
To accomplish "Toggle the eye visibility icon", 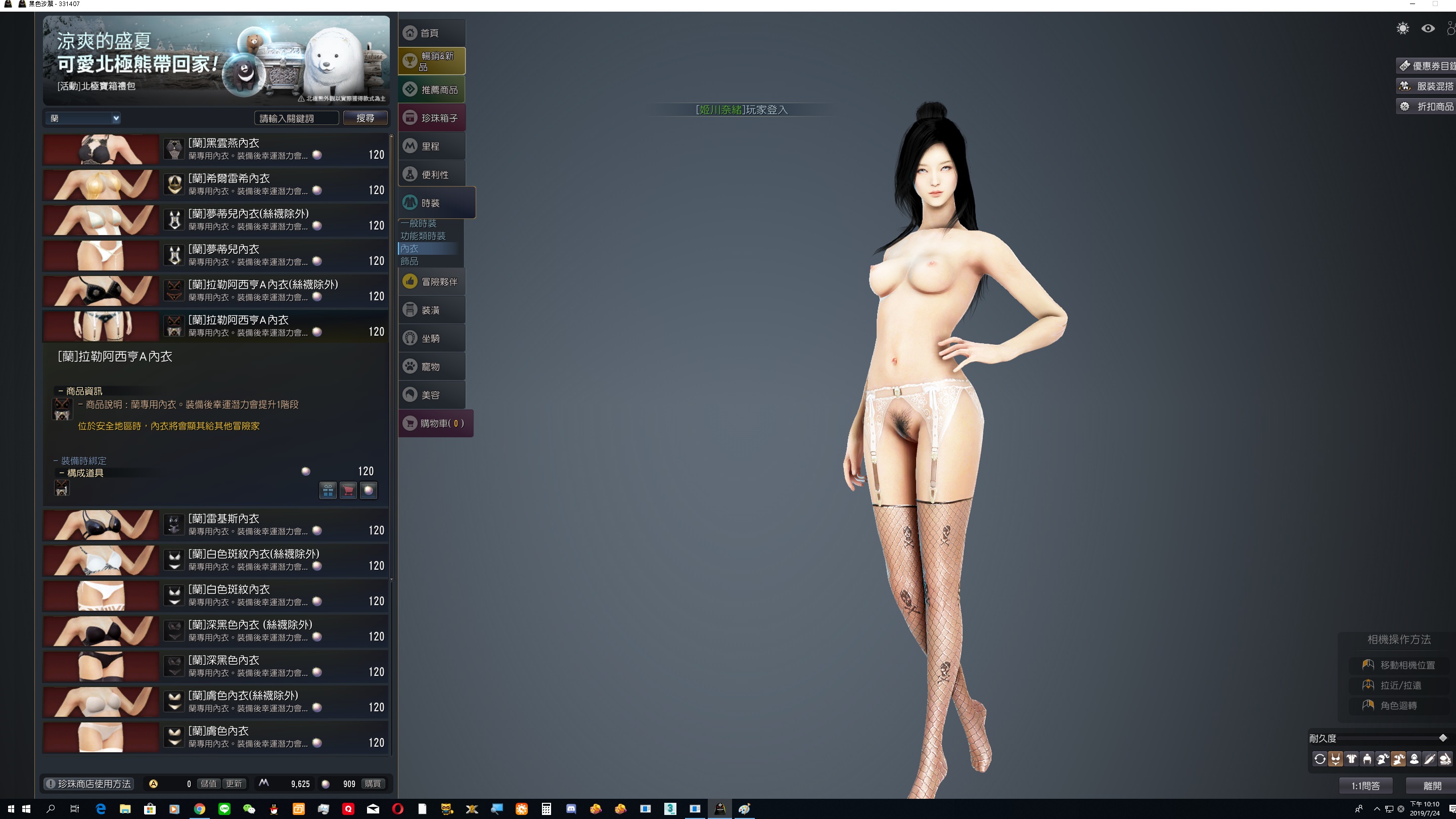I will [x=1428, y=28].
